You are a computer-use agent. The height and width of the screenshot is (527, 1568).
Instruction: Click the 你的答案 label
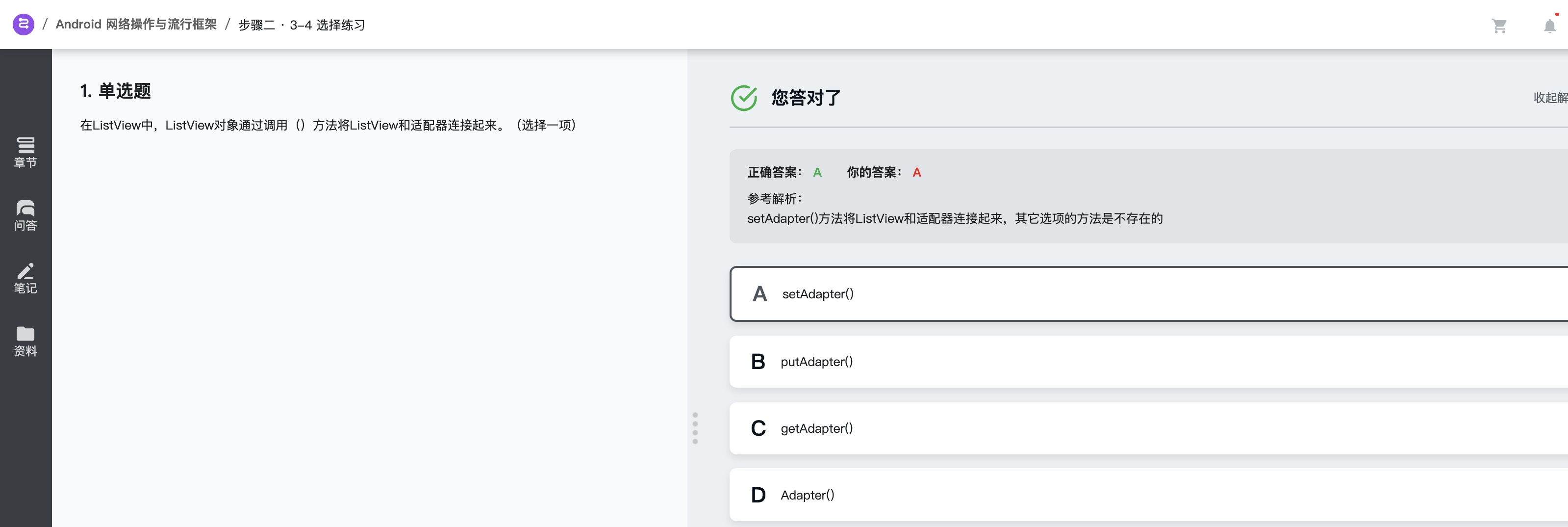point(874,172)
